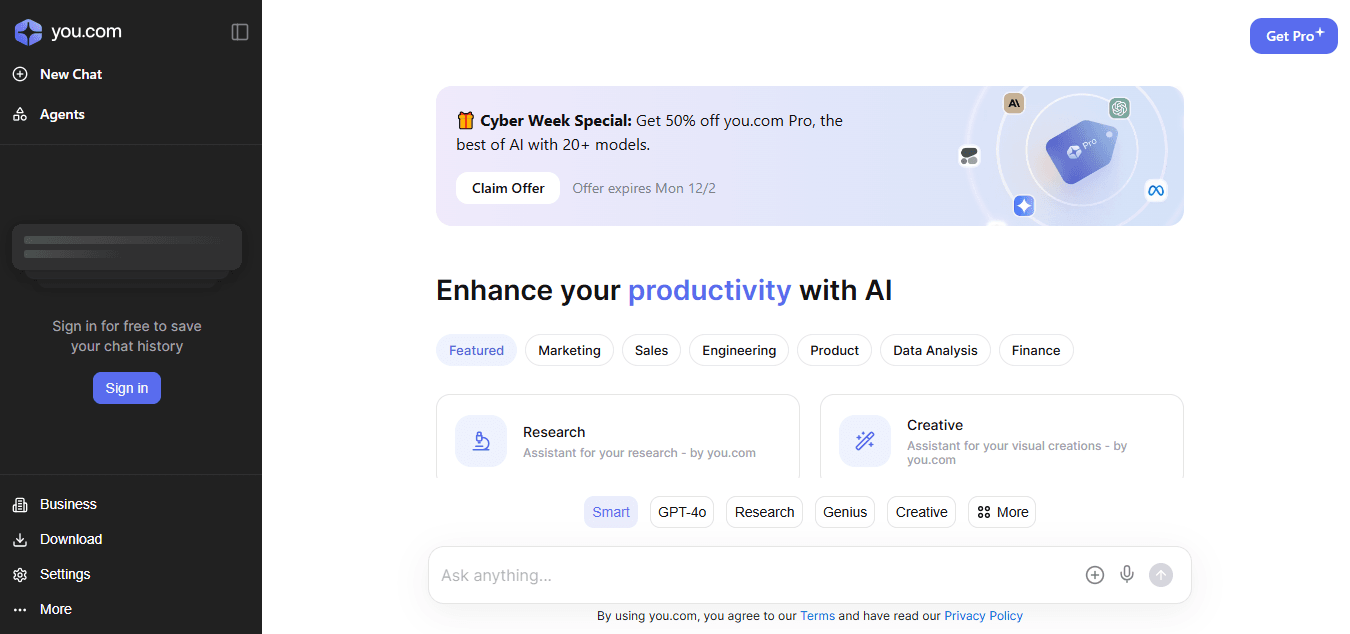The height and width of the screenshot is (634, 1350).
Task: Expand the More model options
Action: pyautogui.click(x=1001, y=511)
